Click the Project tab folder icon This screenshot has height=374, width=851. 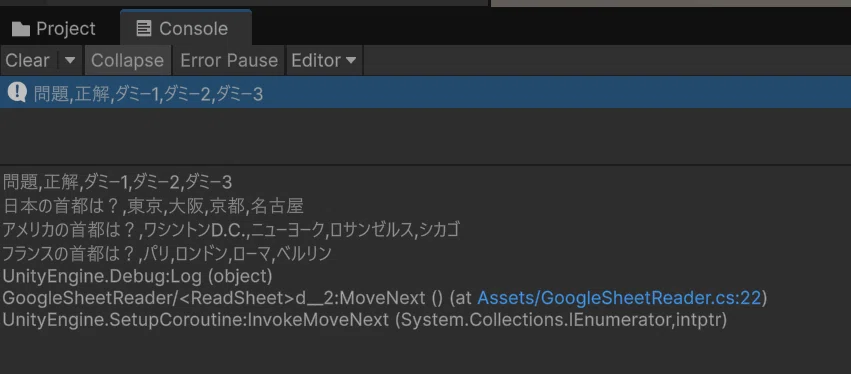[21, 29]
